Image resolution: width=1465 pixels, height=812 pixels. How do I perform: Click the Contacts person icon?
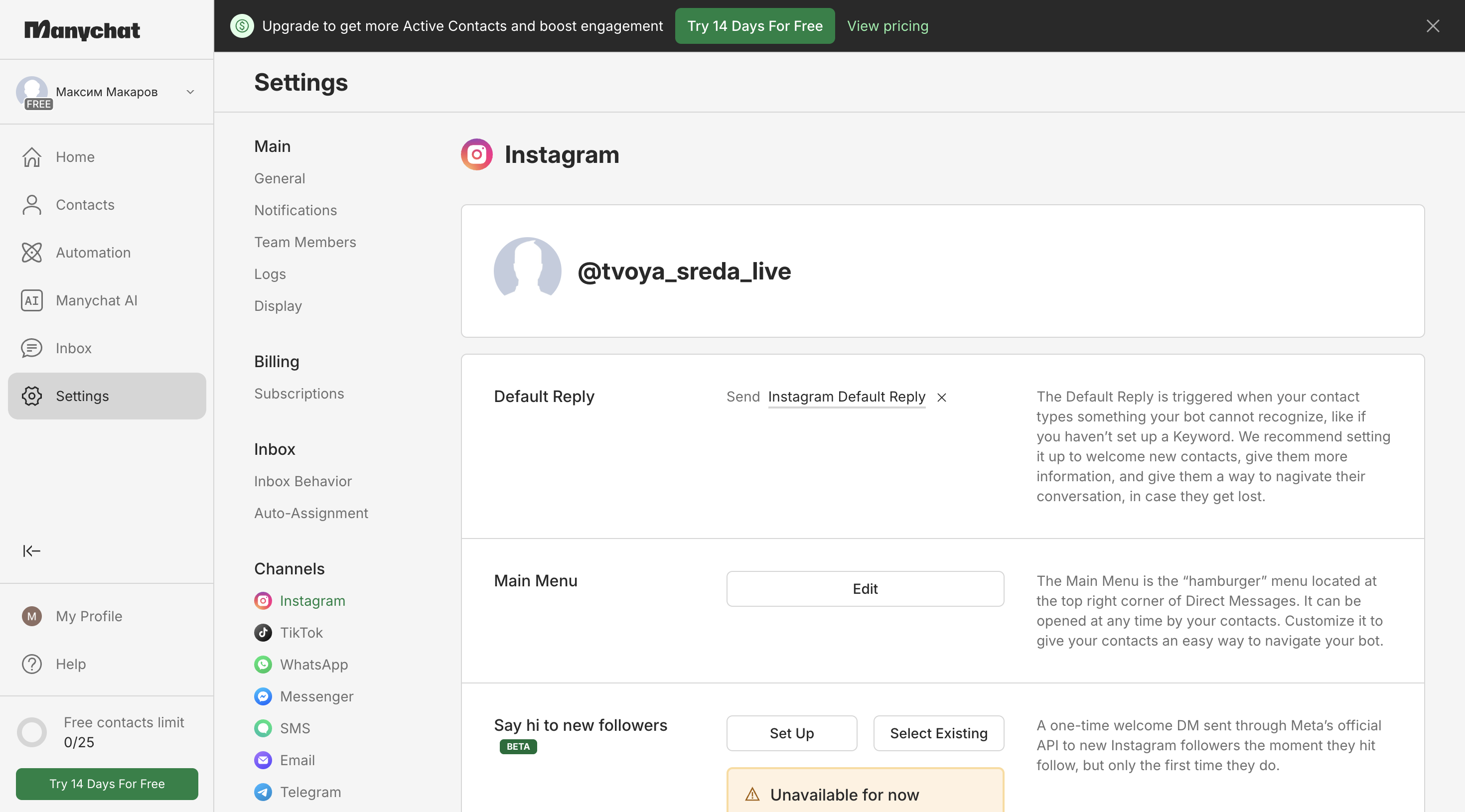coord(32,205)
